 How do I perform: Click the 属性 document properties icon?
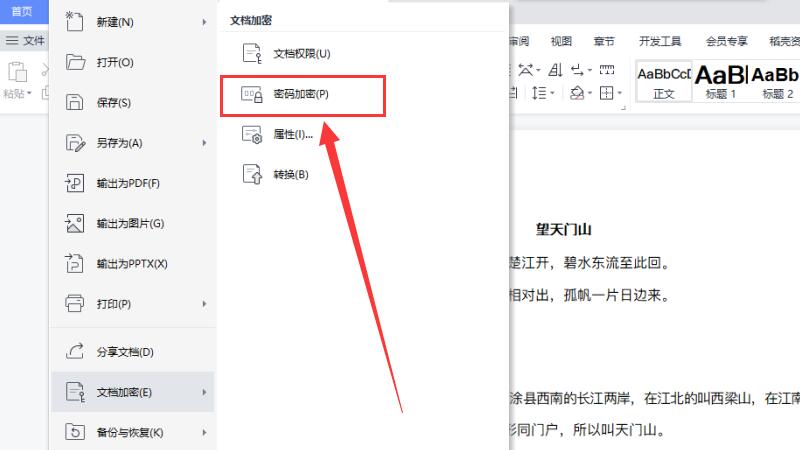[x=248, y=134]
